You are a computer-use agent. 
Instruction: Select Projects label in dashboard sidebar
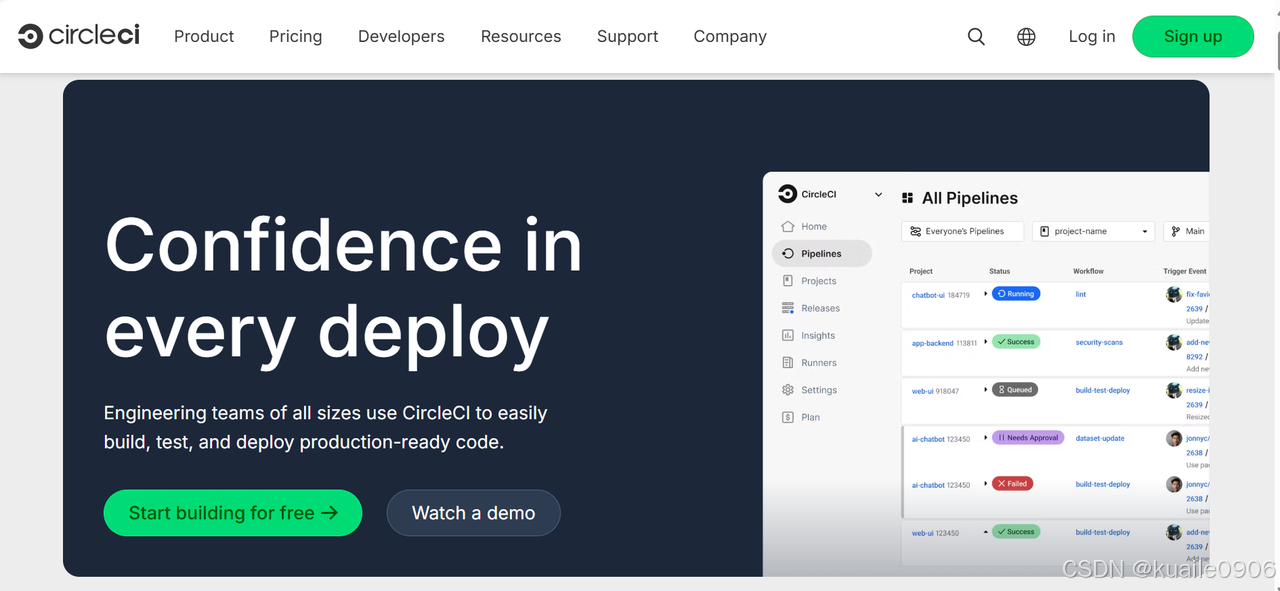click(x=819, y=281)
